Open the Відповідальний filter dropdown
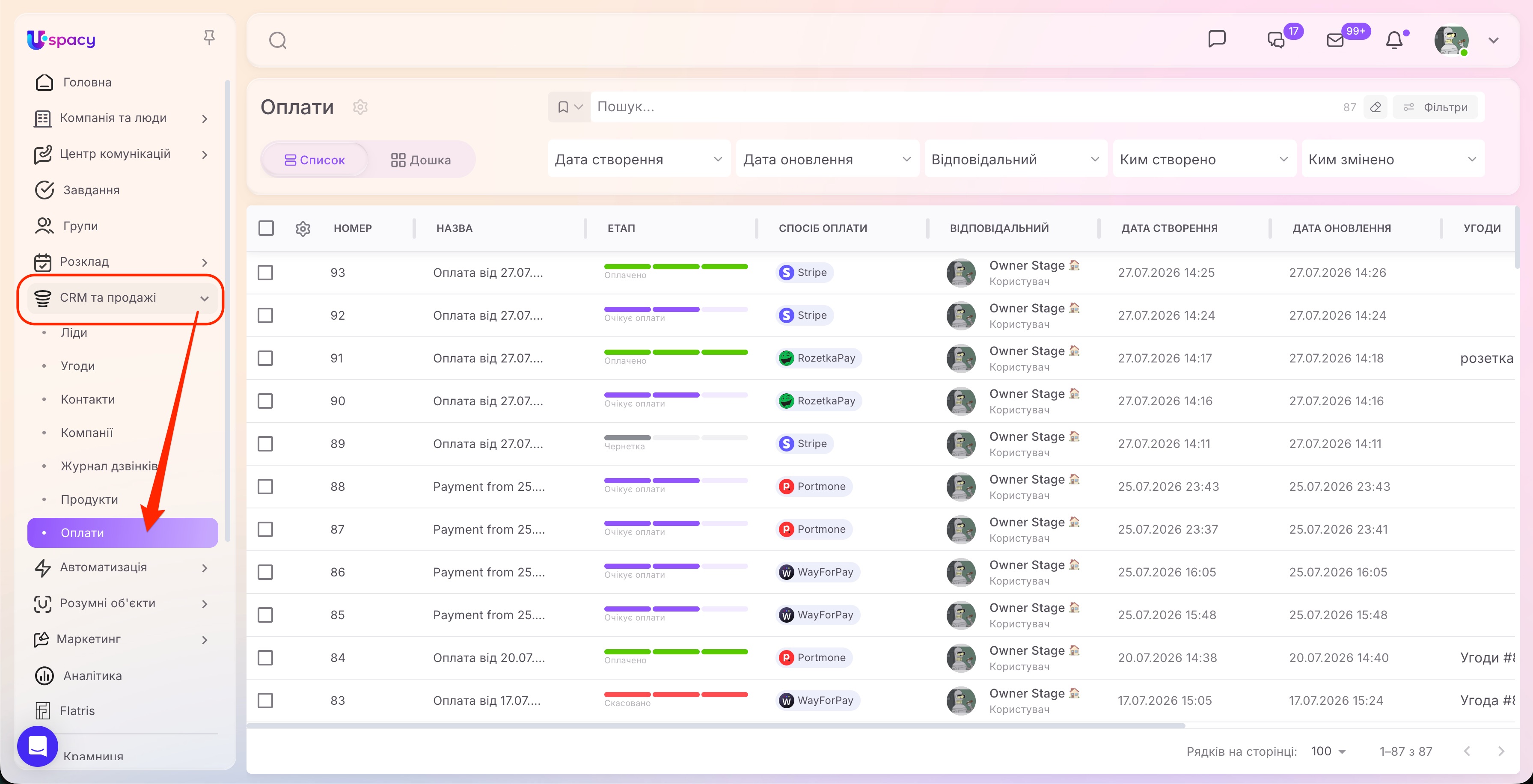The image size is (1533, 784). pos(1015,159)
